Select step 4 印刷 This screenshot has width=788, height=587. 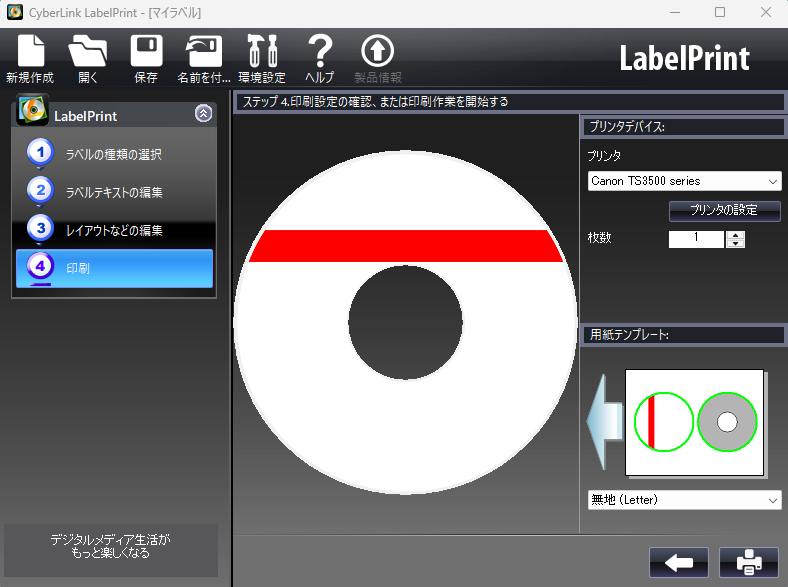click(x=115, y=268)
